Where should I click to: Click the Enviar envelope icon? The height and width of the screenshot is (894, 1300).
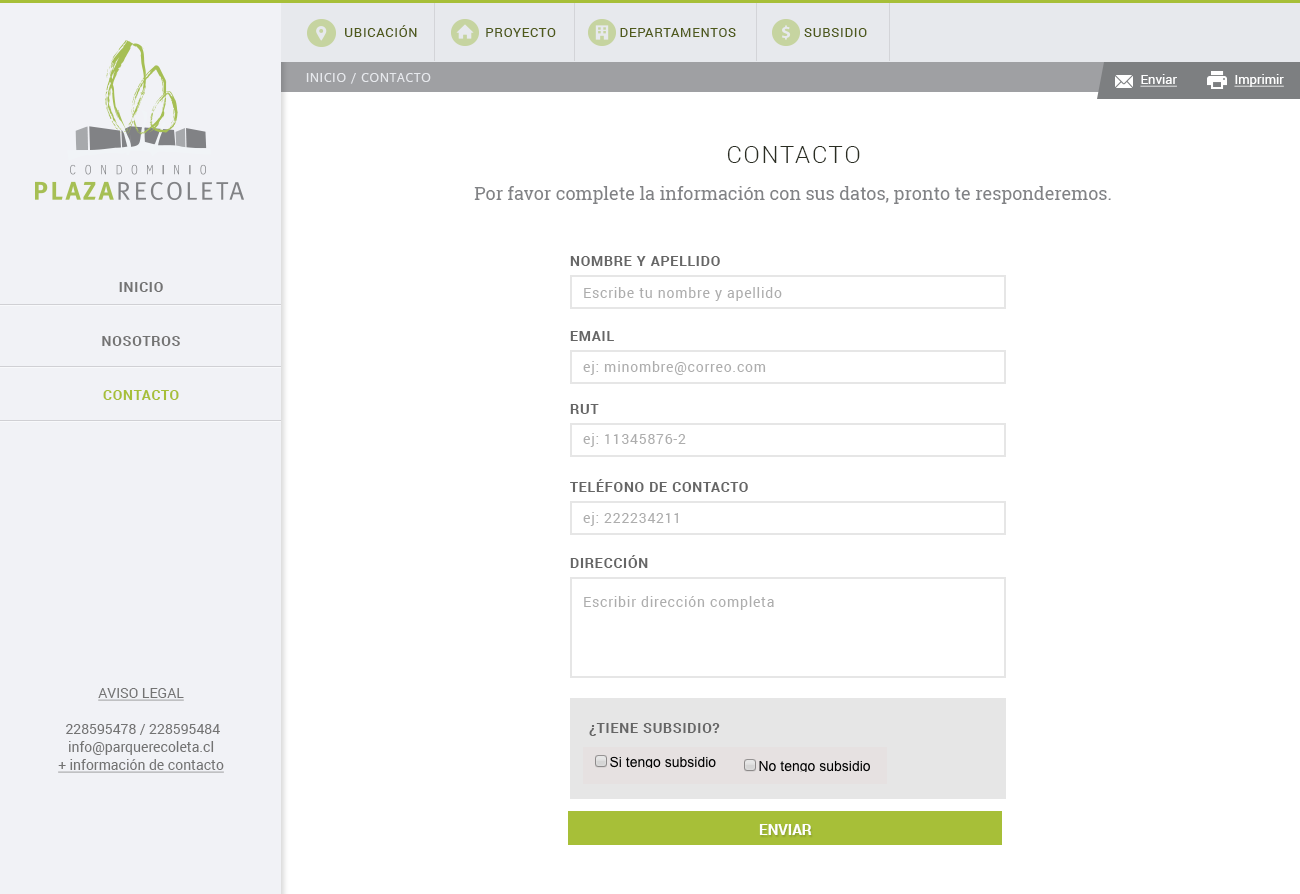[1124, 81]
